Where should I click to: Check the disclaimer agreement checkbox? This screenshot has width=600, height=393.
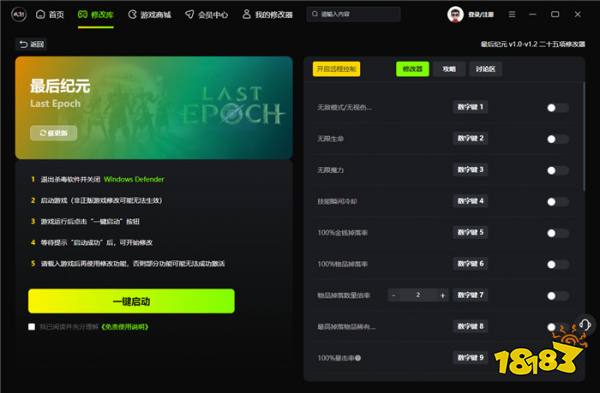tap(32, 326)
